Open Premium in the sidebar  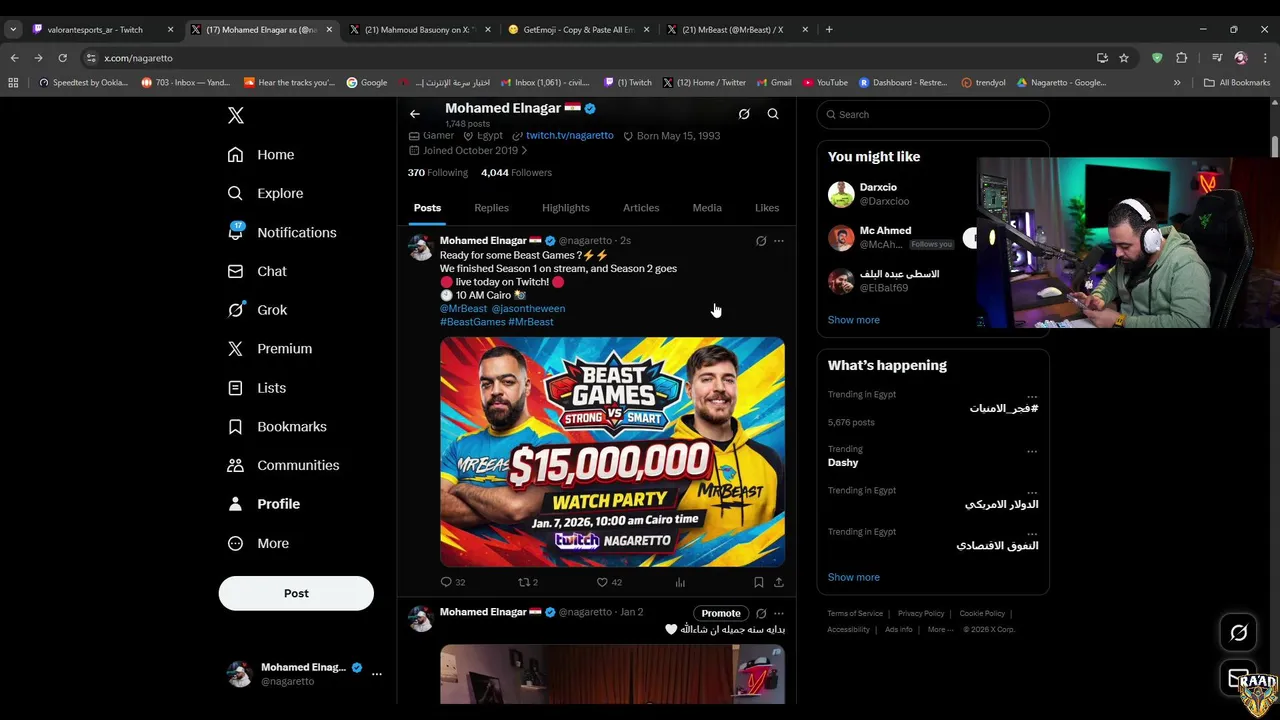coord(270,349)
